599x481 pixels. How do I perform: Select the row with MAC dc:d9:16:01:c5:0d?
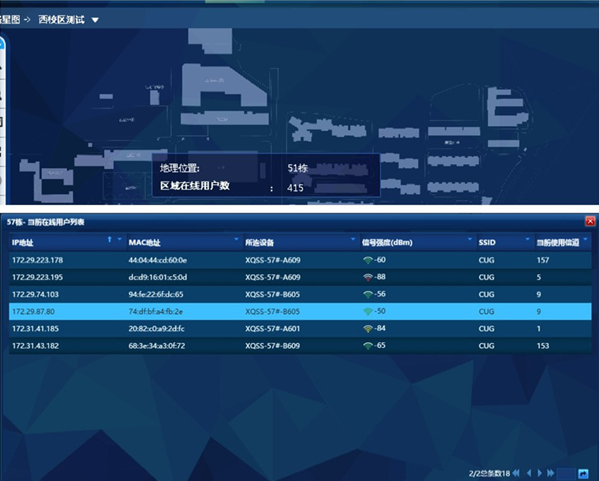(300, 277)
